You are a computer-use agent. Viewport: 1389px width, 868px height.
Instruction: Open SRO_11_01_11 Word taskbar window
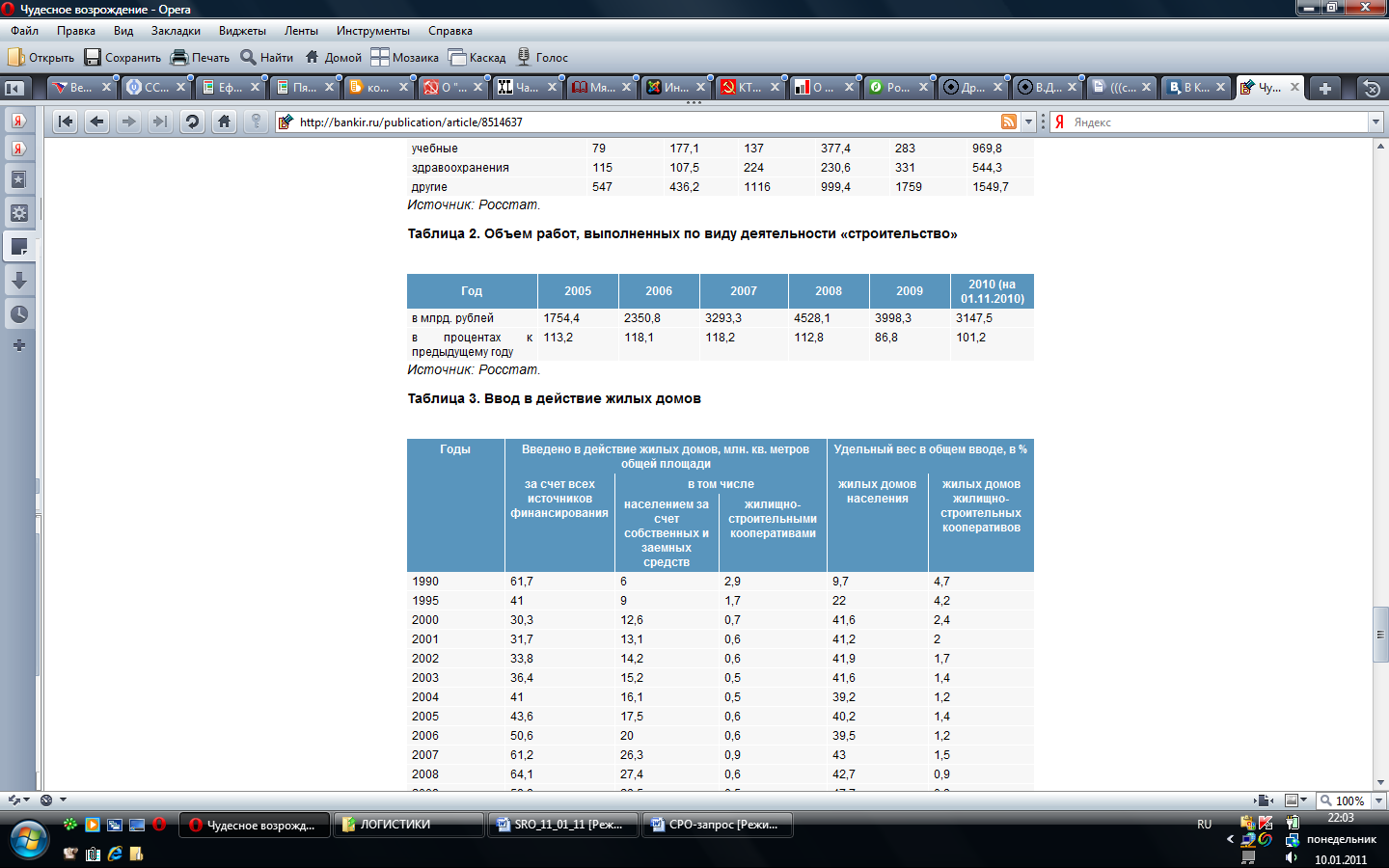pyautogui.click(x=563, y=825)
